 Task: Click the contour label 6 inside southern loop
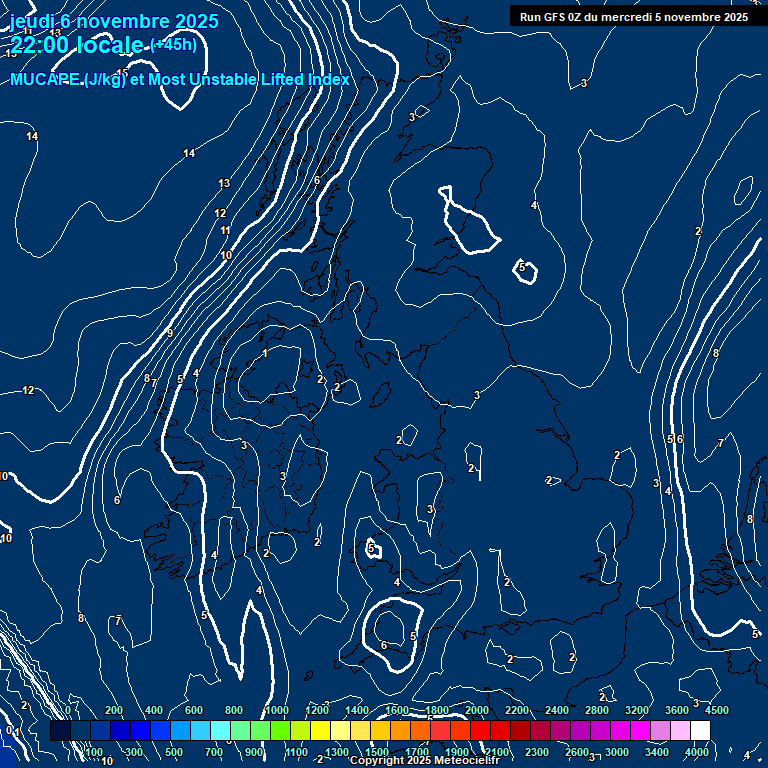pyautogui.click(x=384, y=646)
